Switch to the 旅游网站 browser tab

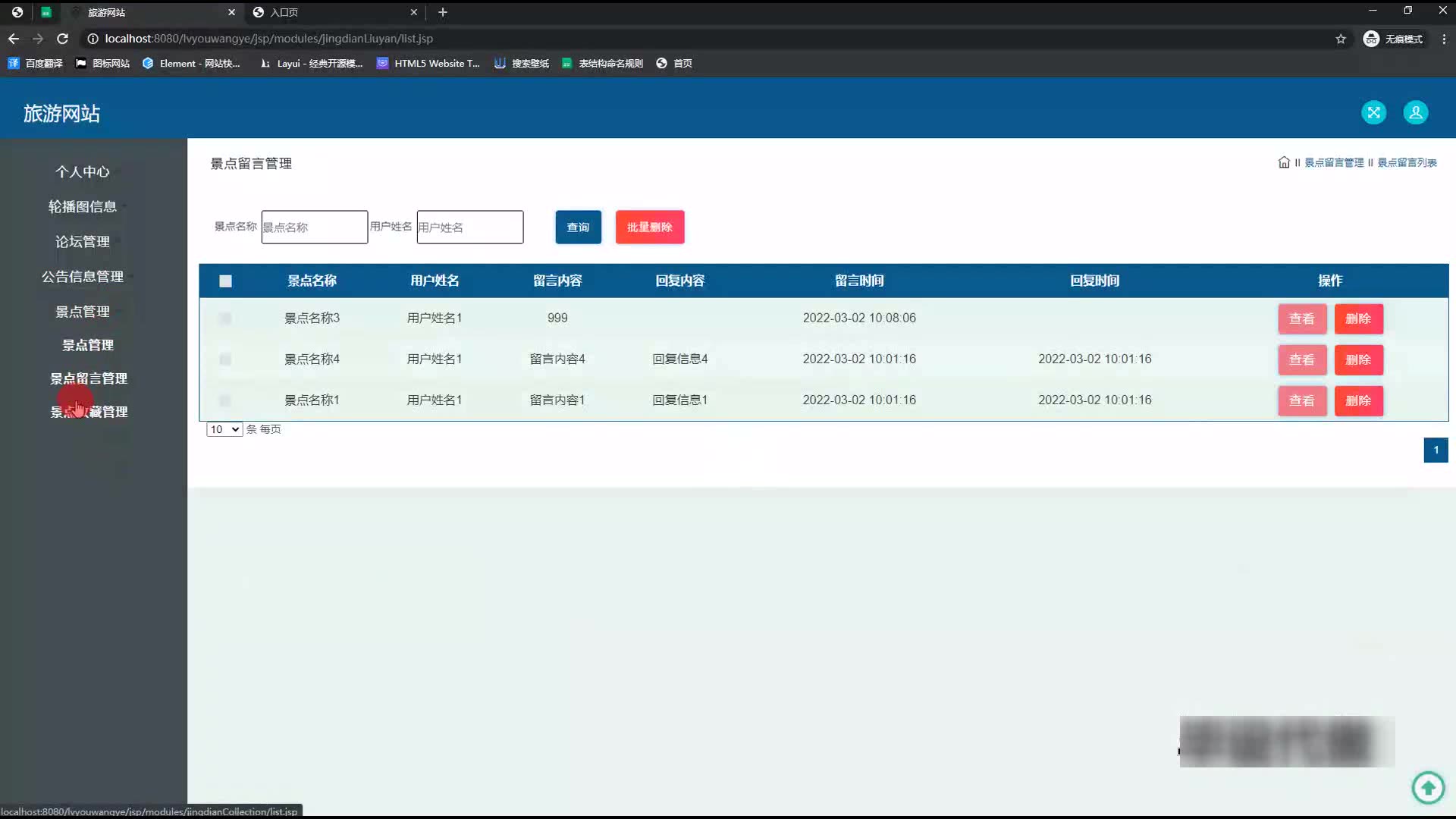pyautogui.click(x=152, y=12)
